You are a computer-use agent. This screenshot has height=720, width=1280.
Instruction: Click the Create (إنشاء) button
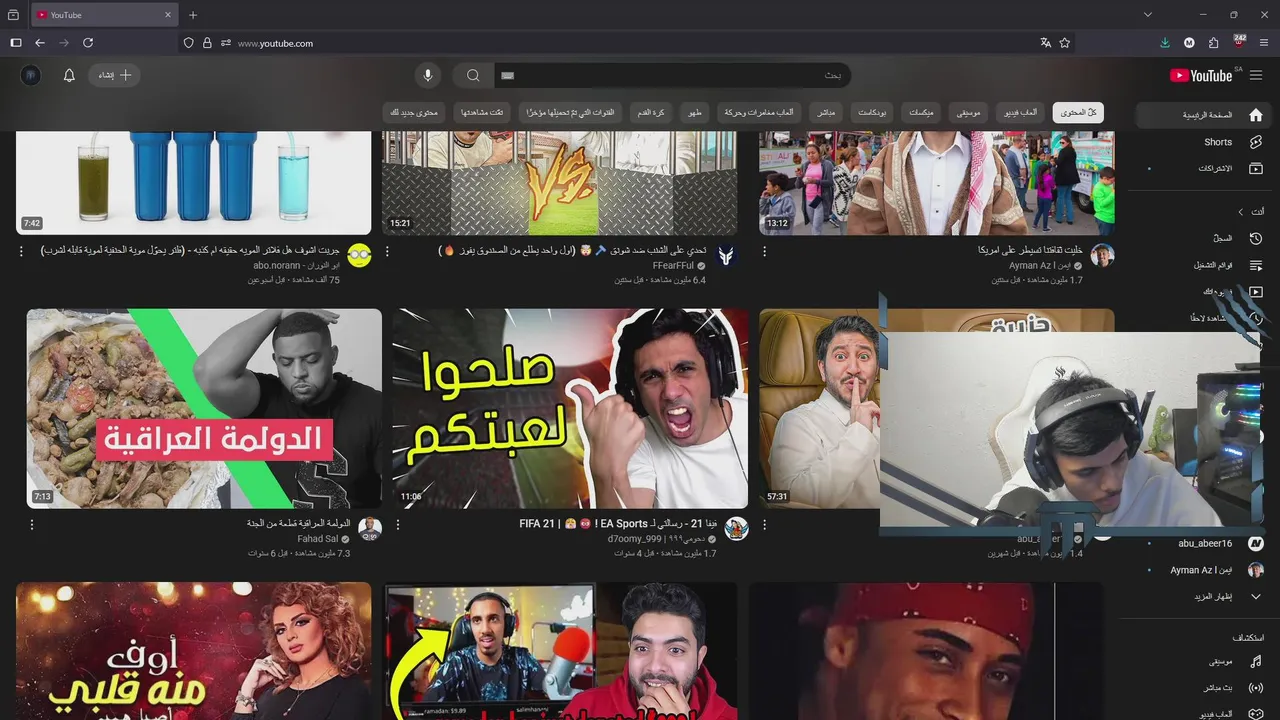(114, 75)
